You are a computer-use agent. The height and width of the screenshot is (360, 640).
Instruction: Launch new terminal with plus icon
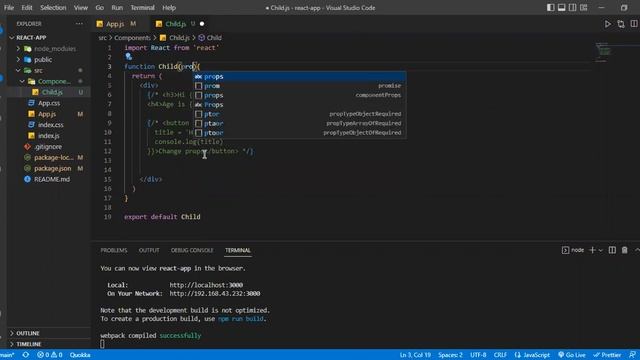[x=592, y=250]
